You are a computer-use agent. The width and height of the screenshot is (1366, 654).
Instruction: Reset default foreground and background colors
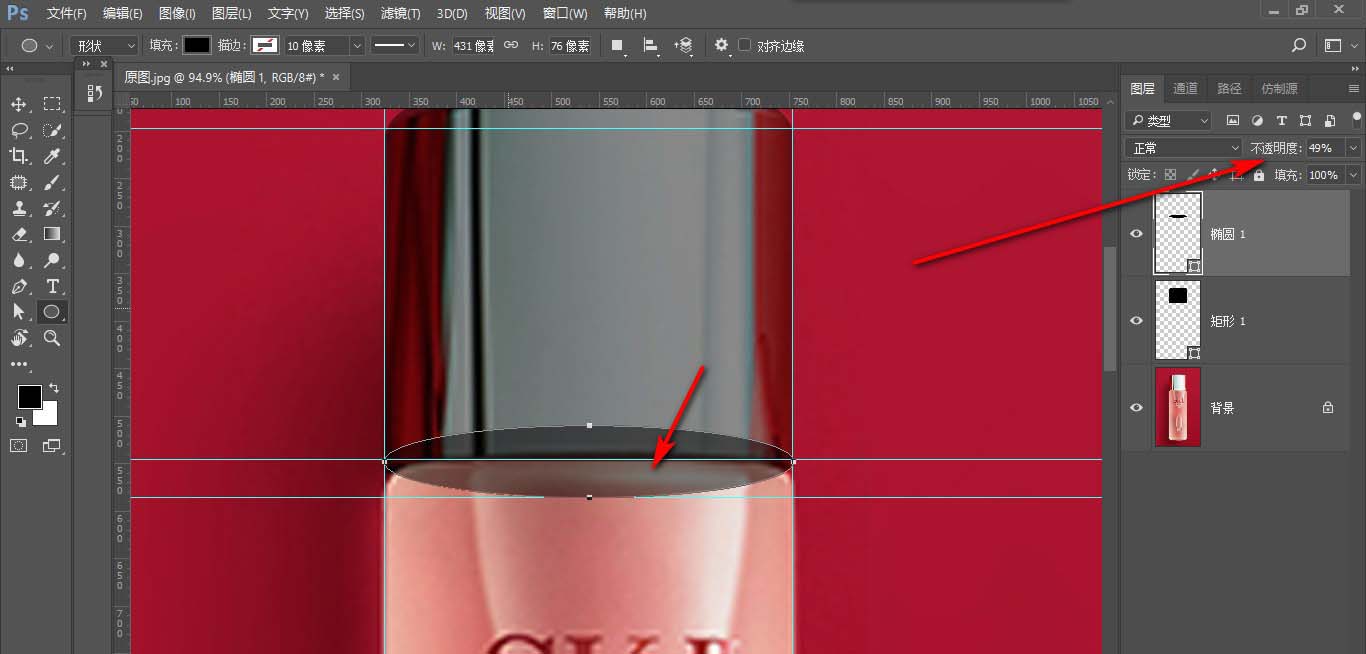(21, 421)
